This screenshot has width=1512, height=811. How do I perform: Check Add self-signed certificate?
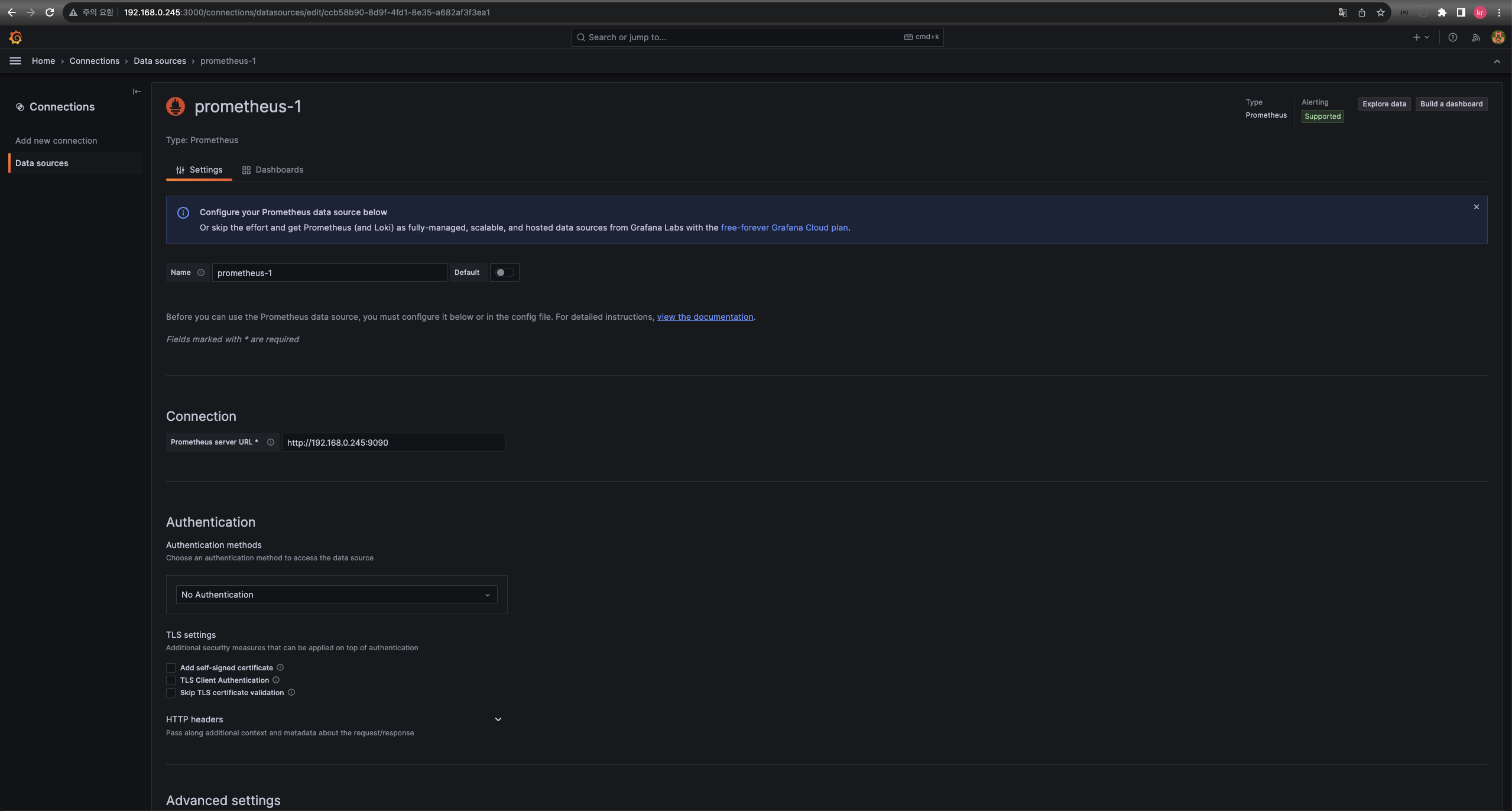171,667
